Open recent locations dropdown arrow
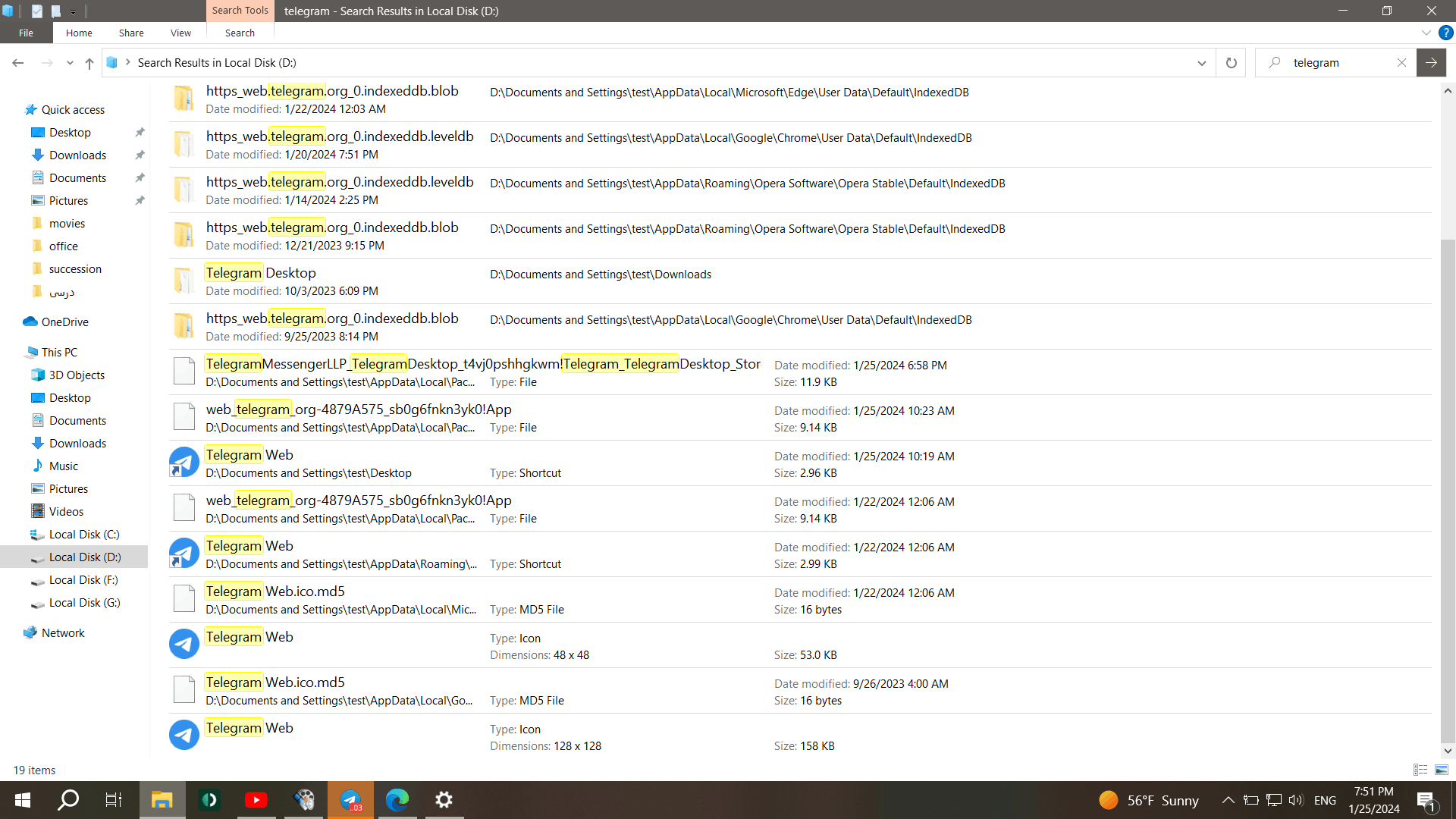This screenshot has height=819, width=1456. tap(70, 63)
